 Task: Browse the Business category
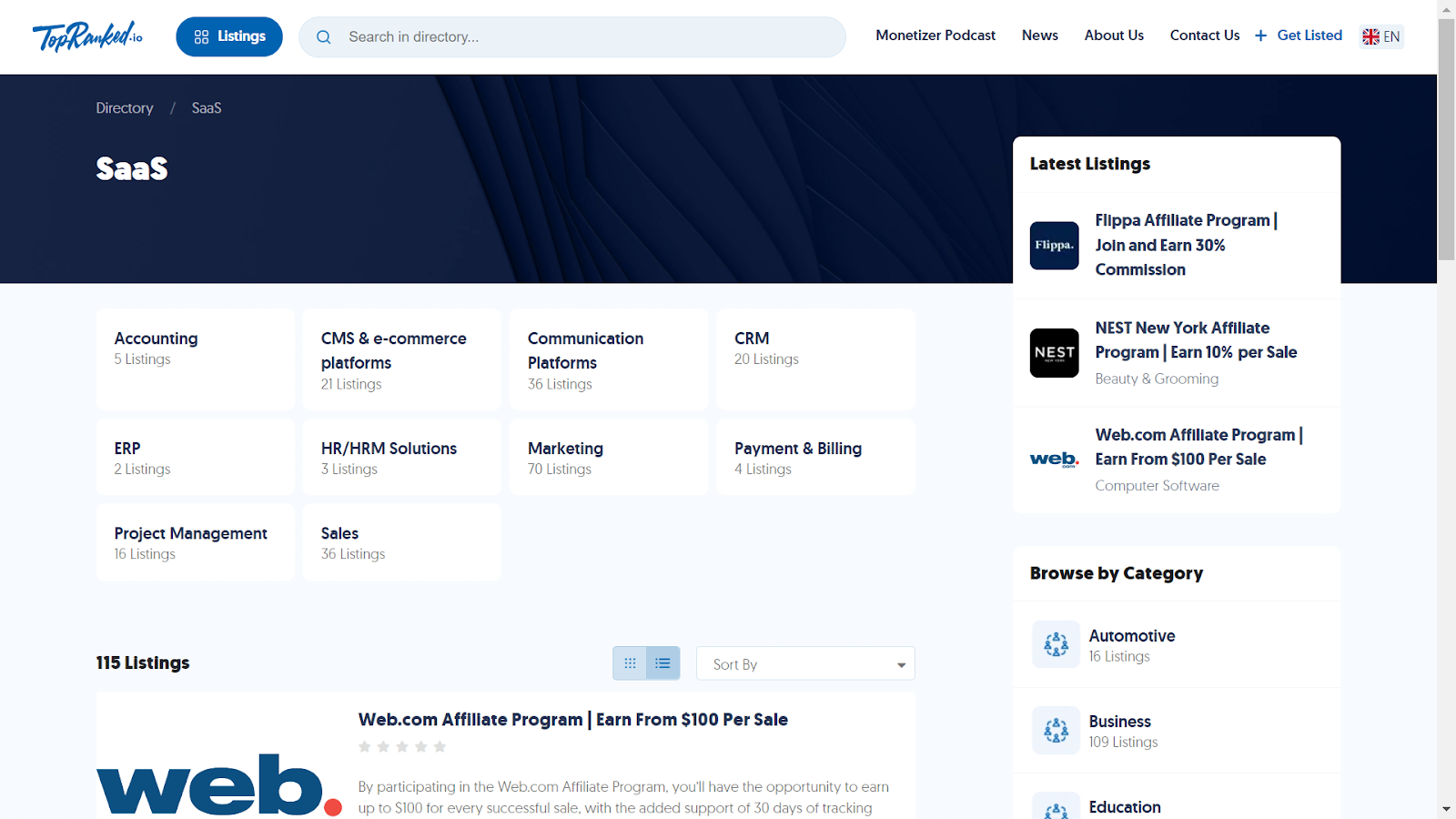[x=1120, y=722]
